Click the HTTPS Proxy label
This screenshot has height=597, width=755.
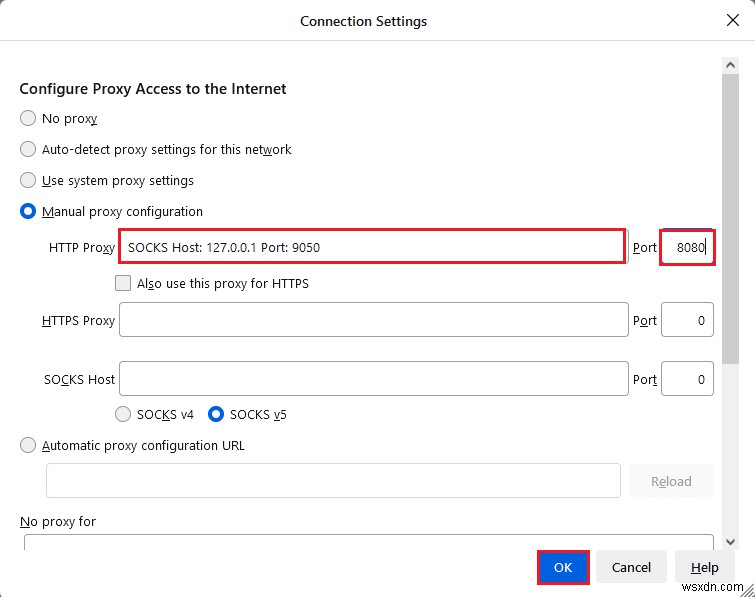[78, 320]
